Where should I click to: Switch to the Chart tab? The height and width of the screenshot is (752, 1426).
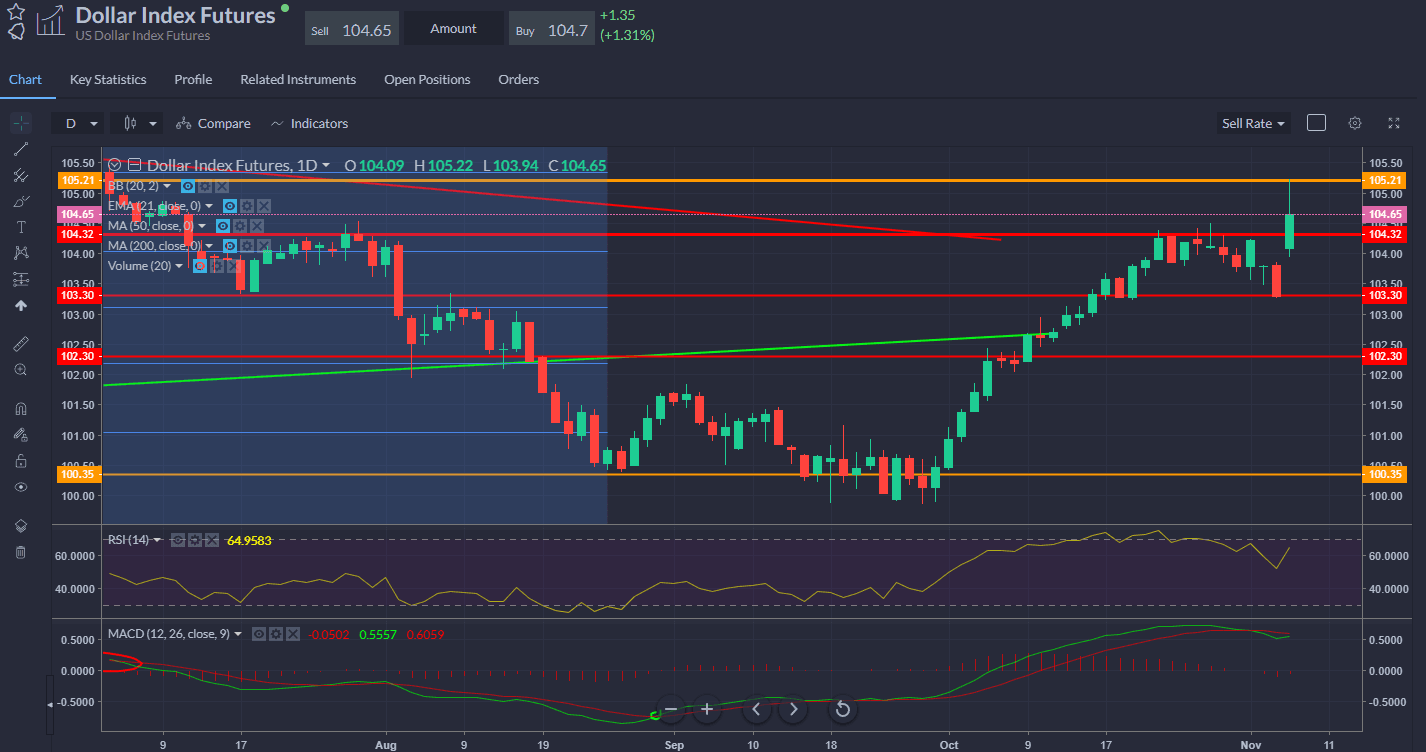tap(25, 79)
